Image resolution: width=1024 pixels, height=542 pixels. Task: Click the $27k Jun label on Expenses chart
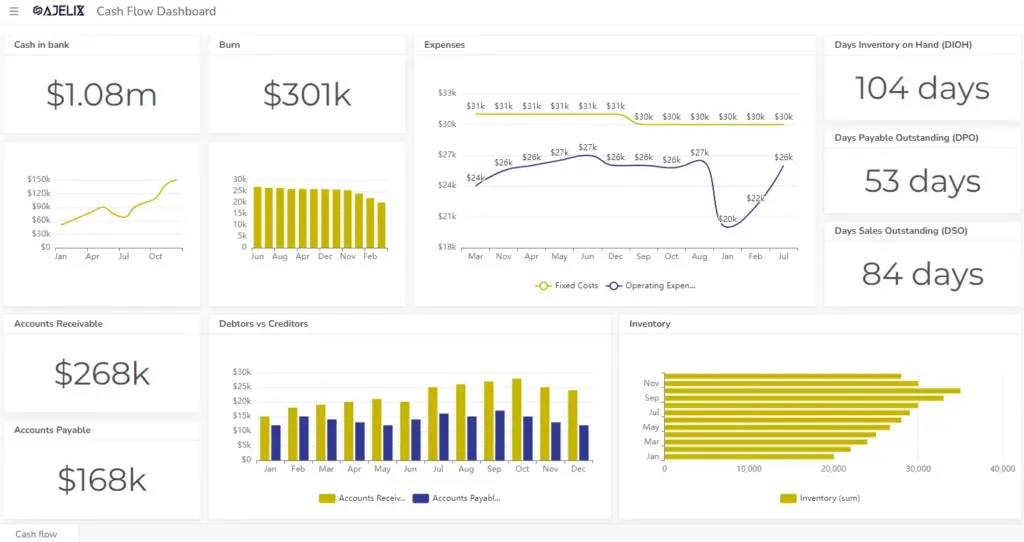pos(588,148)
